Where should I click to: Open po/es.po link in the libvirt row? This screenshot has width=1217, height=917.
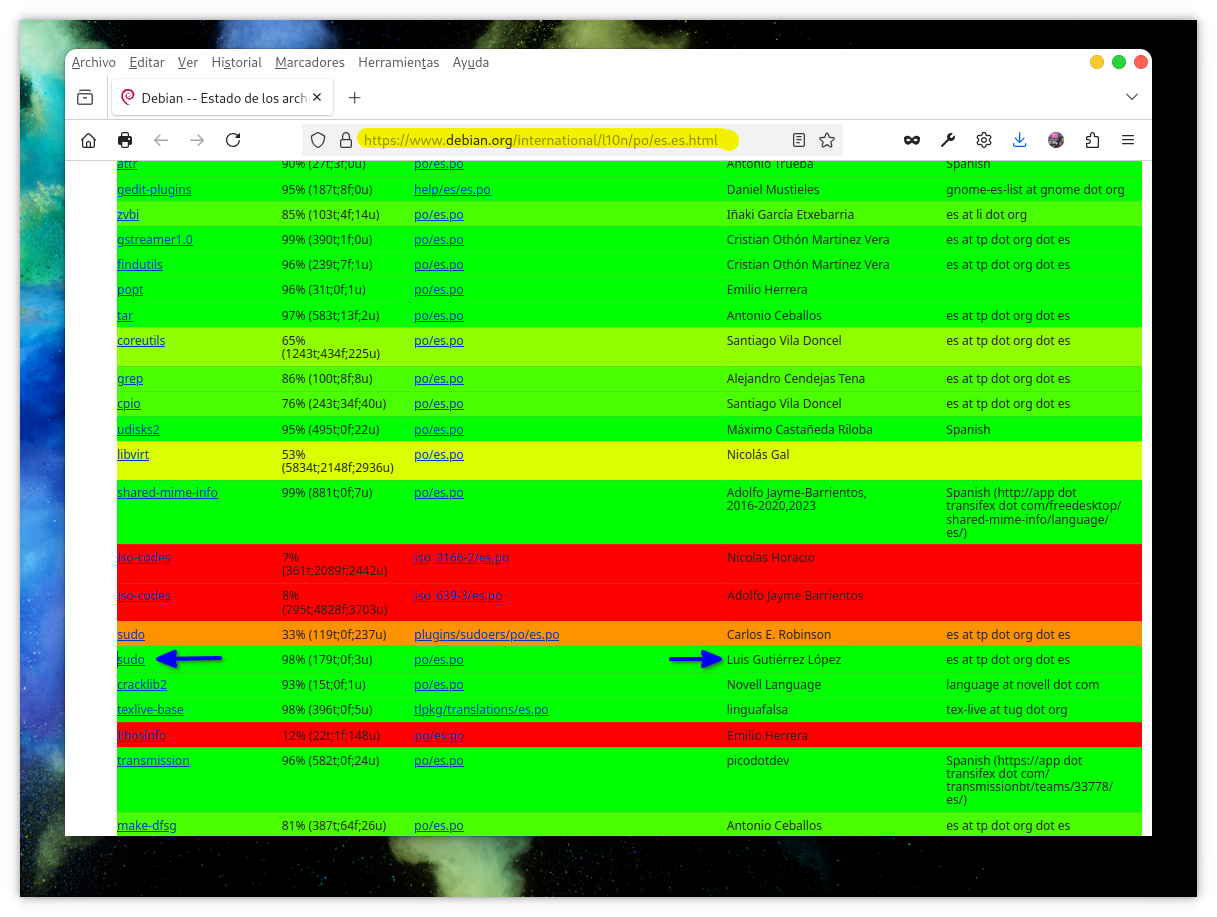439,454
